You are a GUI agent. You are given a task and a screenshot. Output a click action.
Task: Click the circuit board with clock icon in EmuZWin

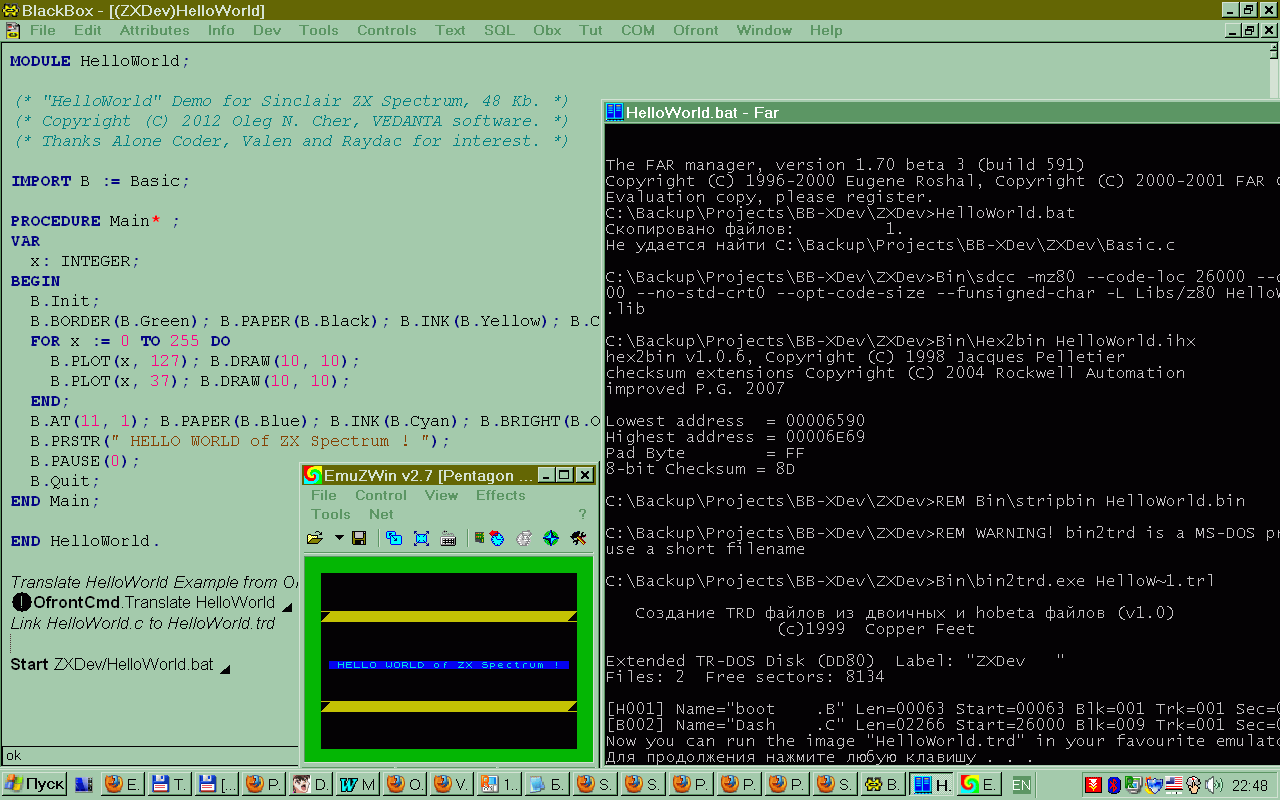point(490,538)
